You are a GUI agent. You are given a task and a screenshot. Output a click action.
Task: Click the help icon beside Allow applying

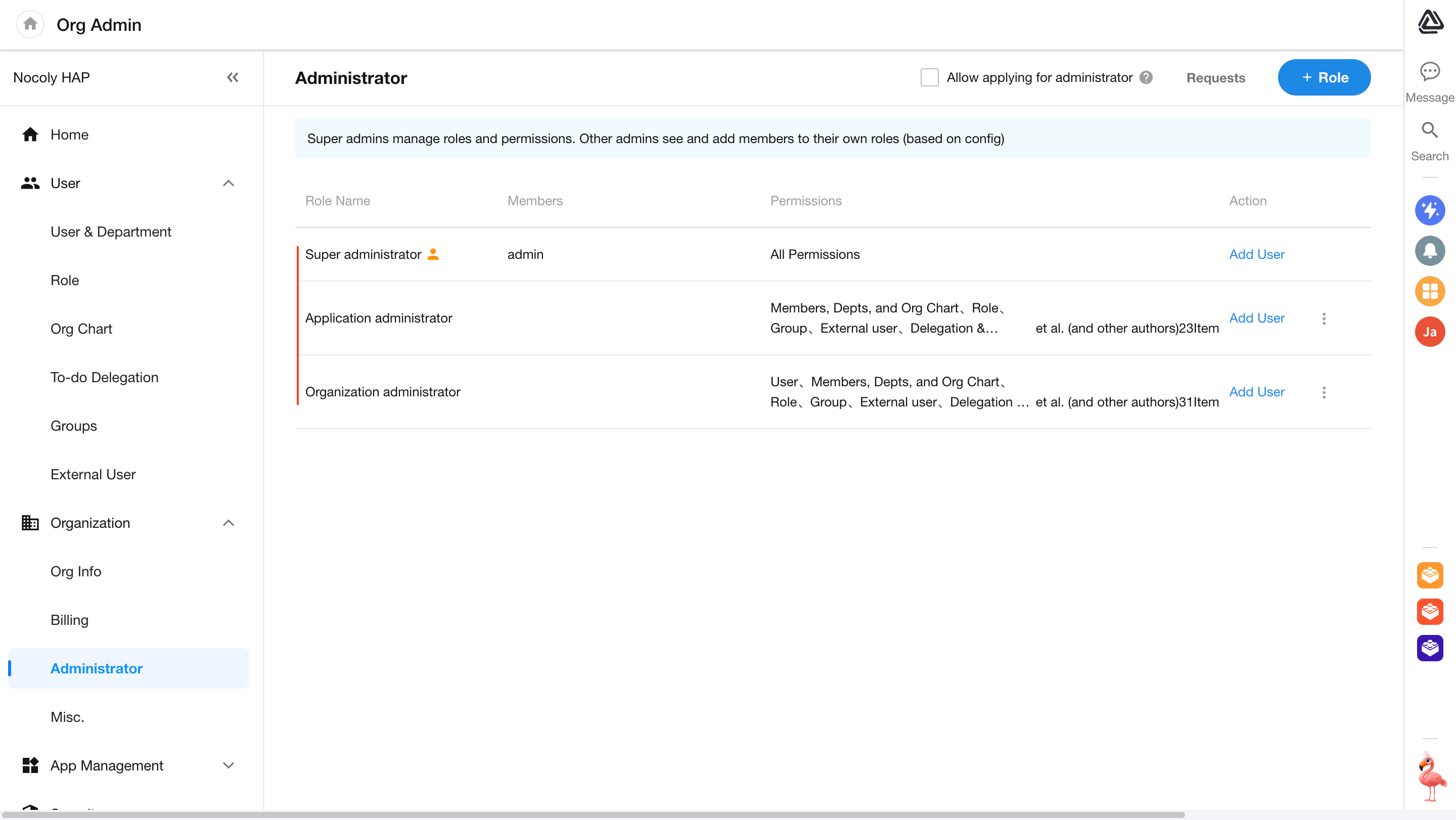pyautogui.click(x=1146, y=77)
